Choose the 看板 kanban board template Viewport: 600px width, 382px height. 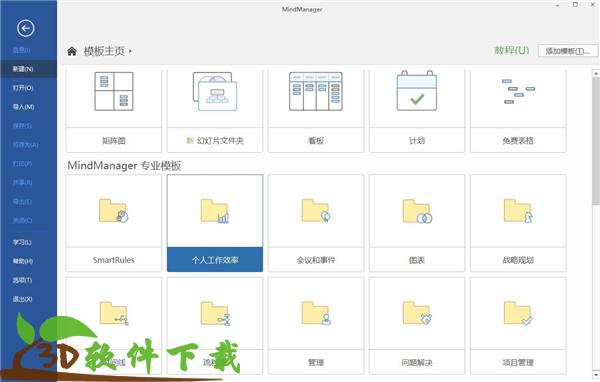(316, 111)
